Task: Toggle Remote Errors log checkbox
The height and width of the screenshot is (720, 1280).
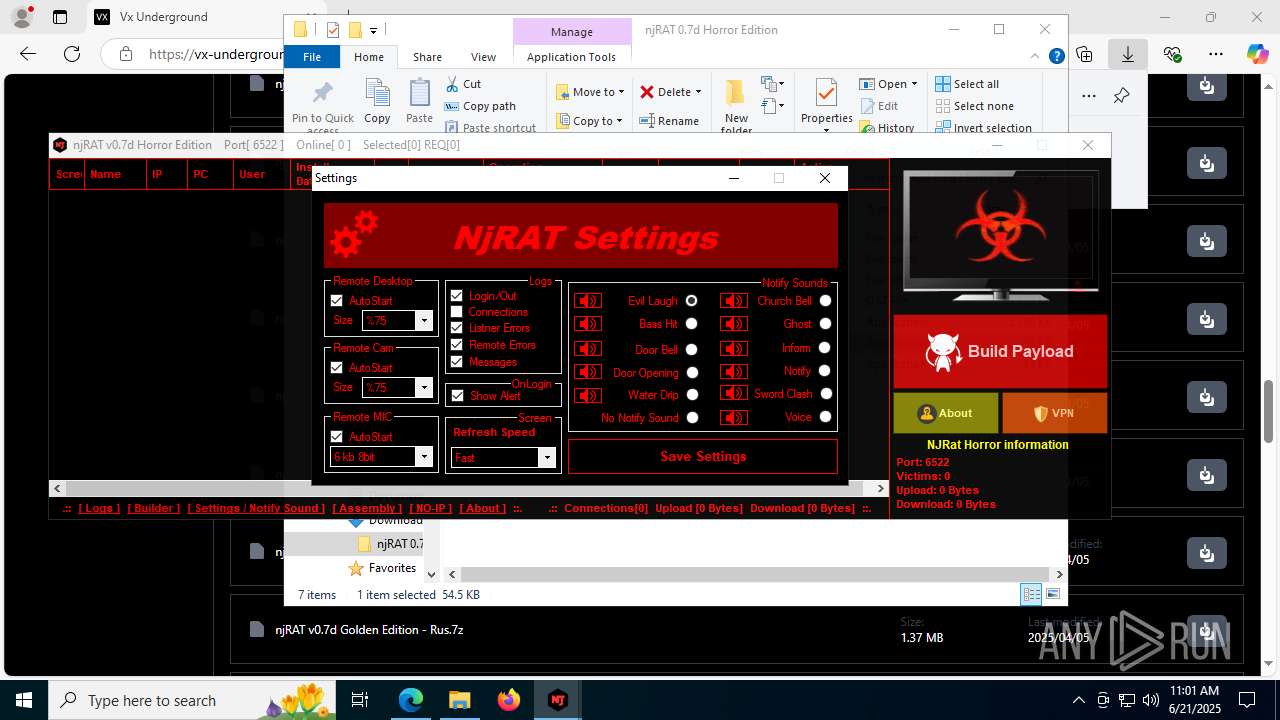Action: [x=457, y=344]
